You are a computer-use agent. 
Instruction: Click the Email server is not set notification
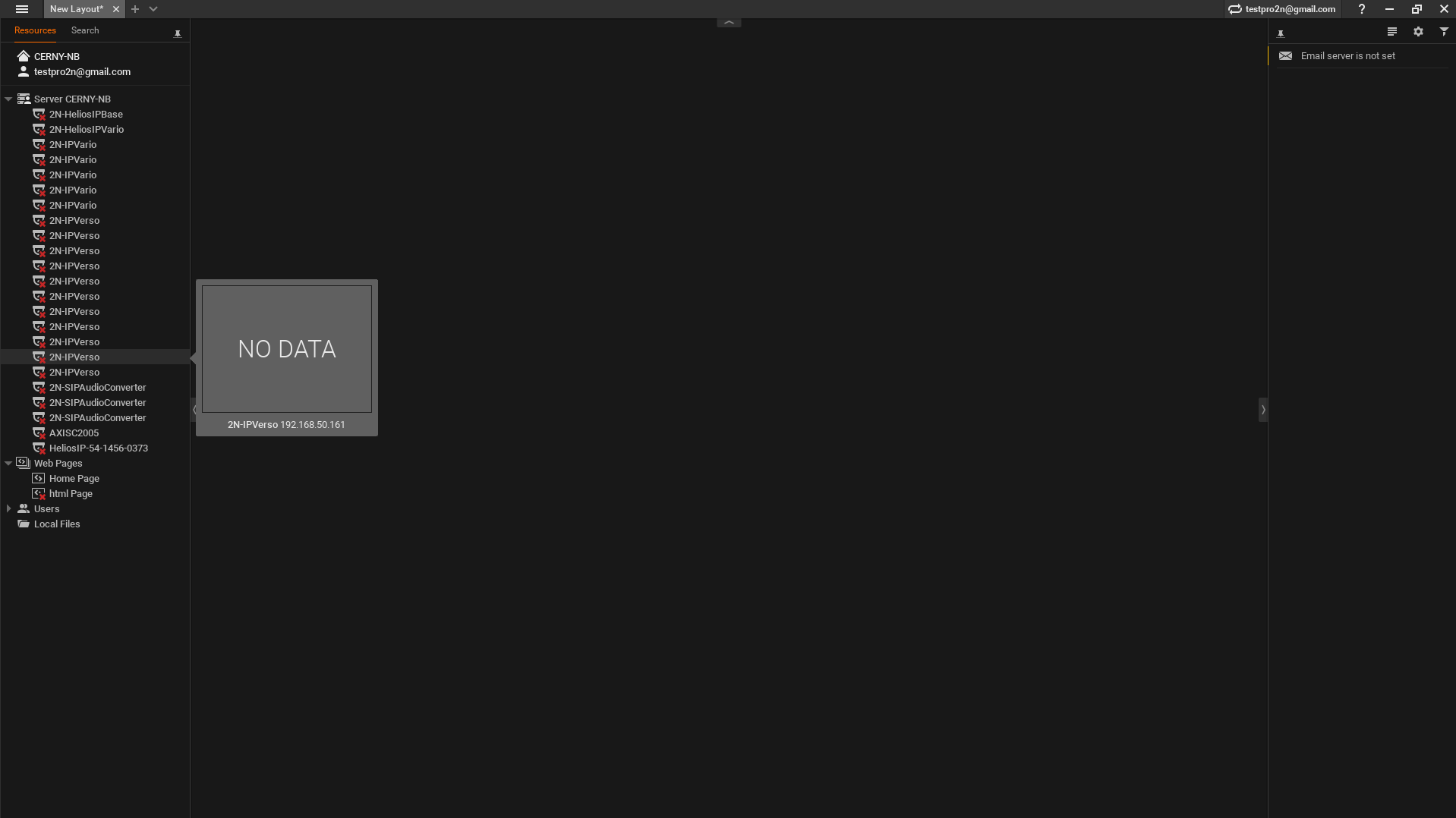(x=1362, y=56)
